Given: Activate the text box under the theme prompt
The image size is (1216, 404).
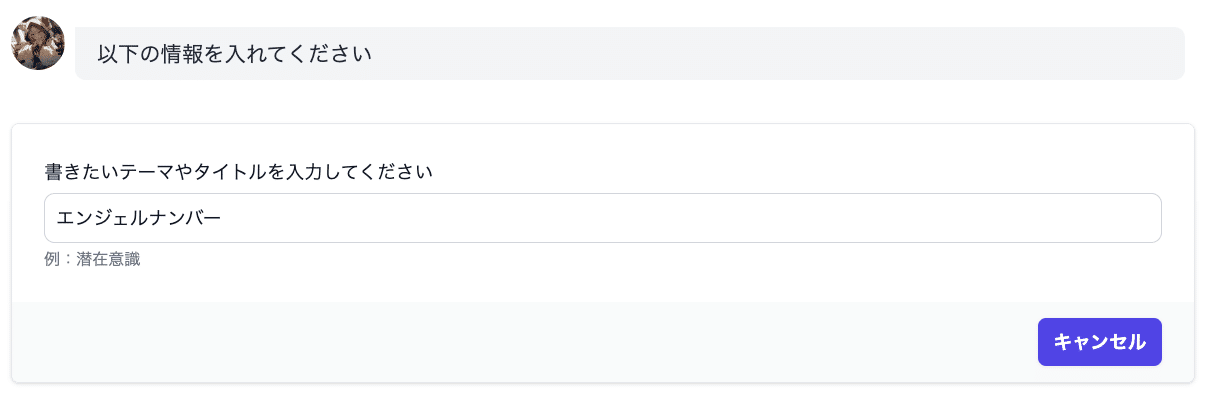Looking at the screenshot, I should (x=603, y=218).
